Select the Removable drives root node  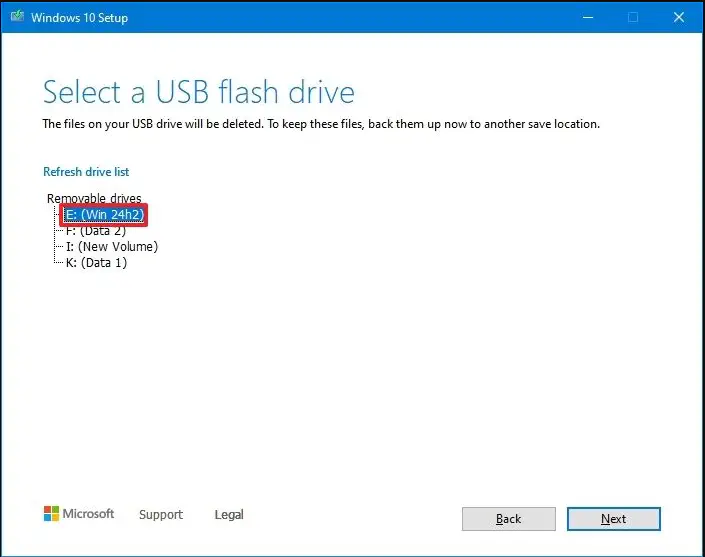[94, 198]
